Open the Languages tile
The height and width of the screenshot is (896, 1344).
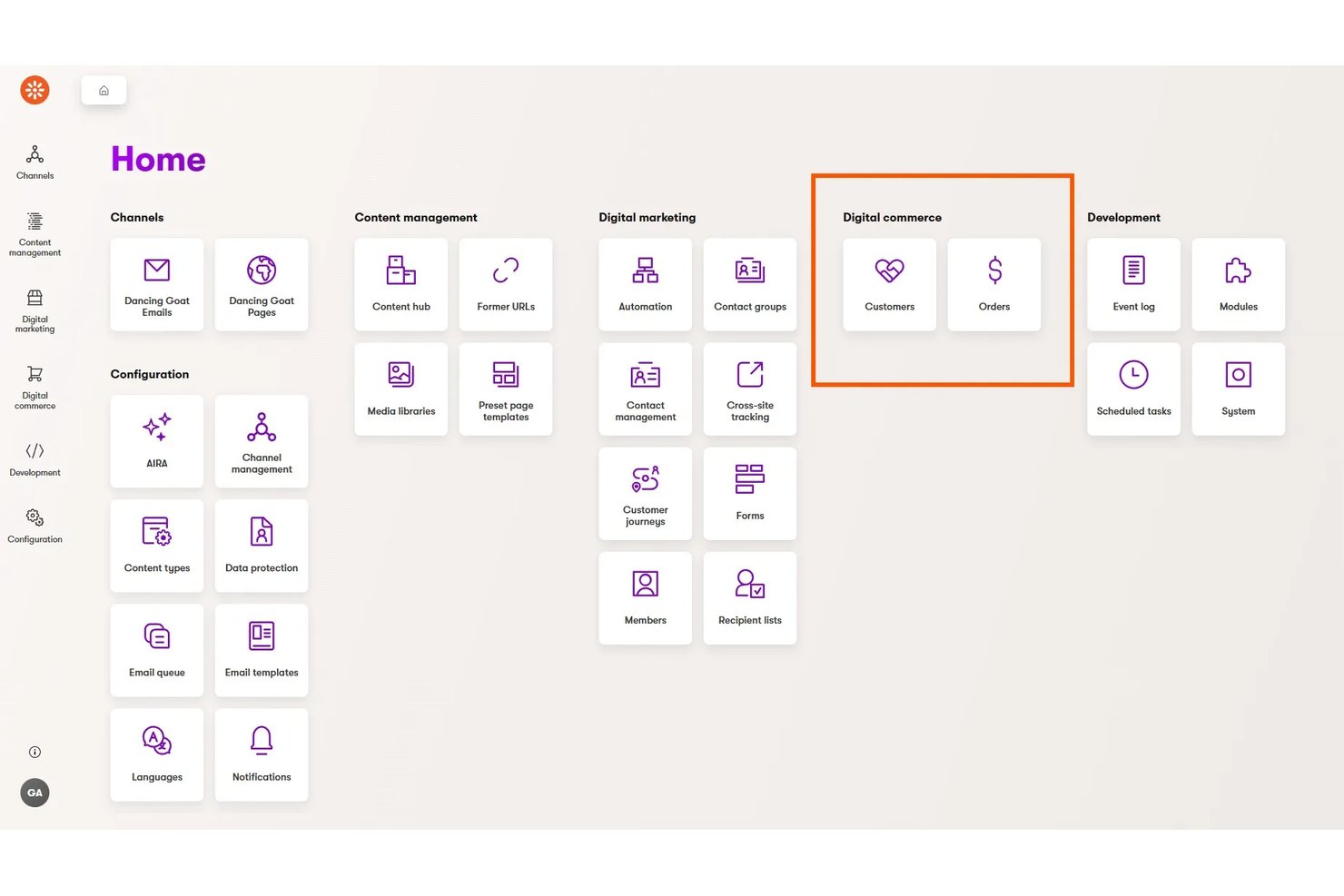click(157, 754)
